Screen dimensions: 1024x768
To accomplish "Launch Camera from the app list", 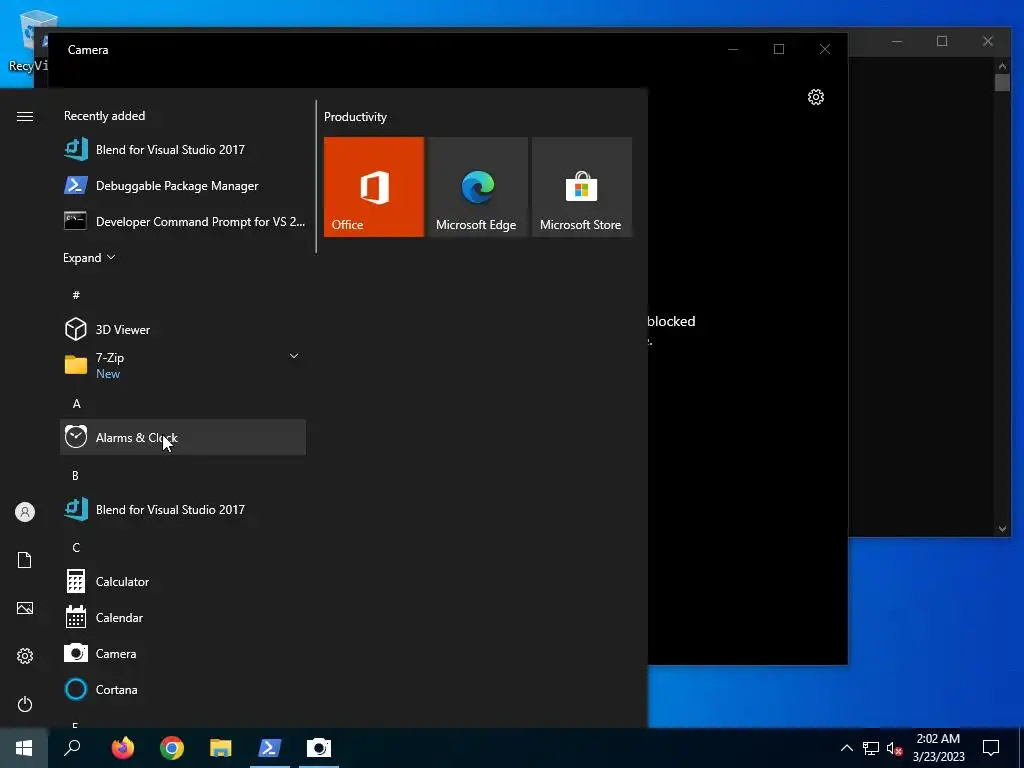I will 183,653.
